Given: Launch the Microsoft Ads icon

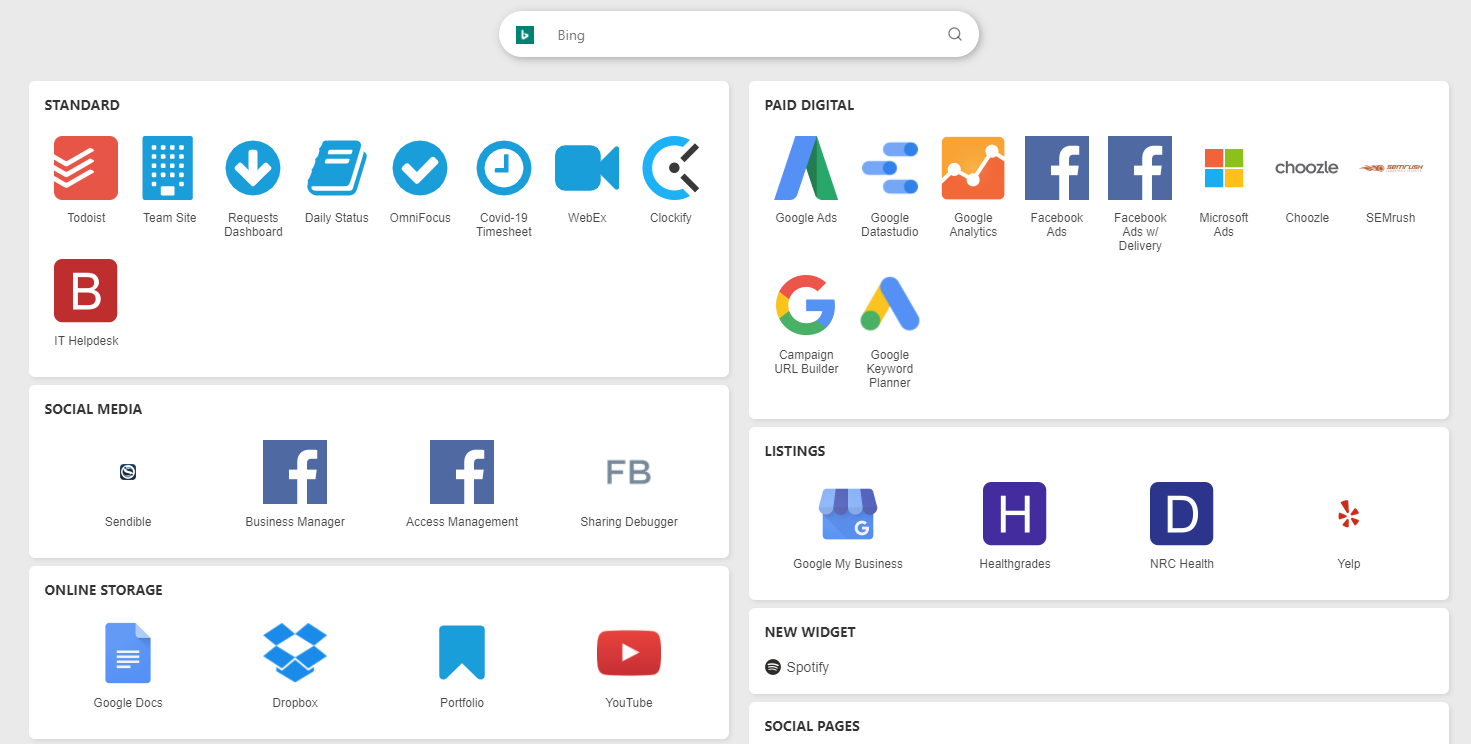Looking at the screenshot, I should coord(1224,168).
